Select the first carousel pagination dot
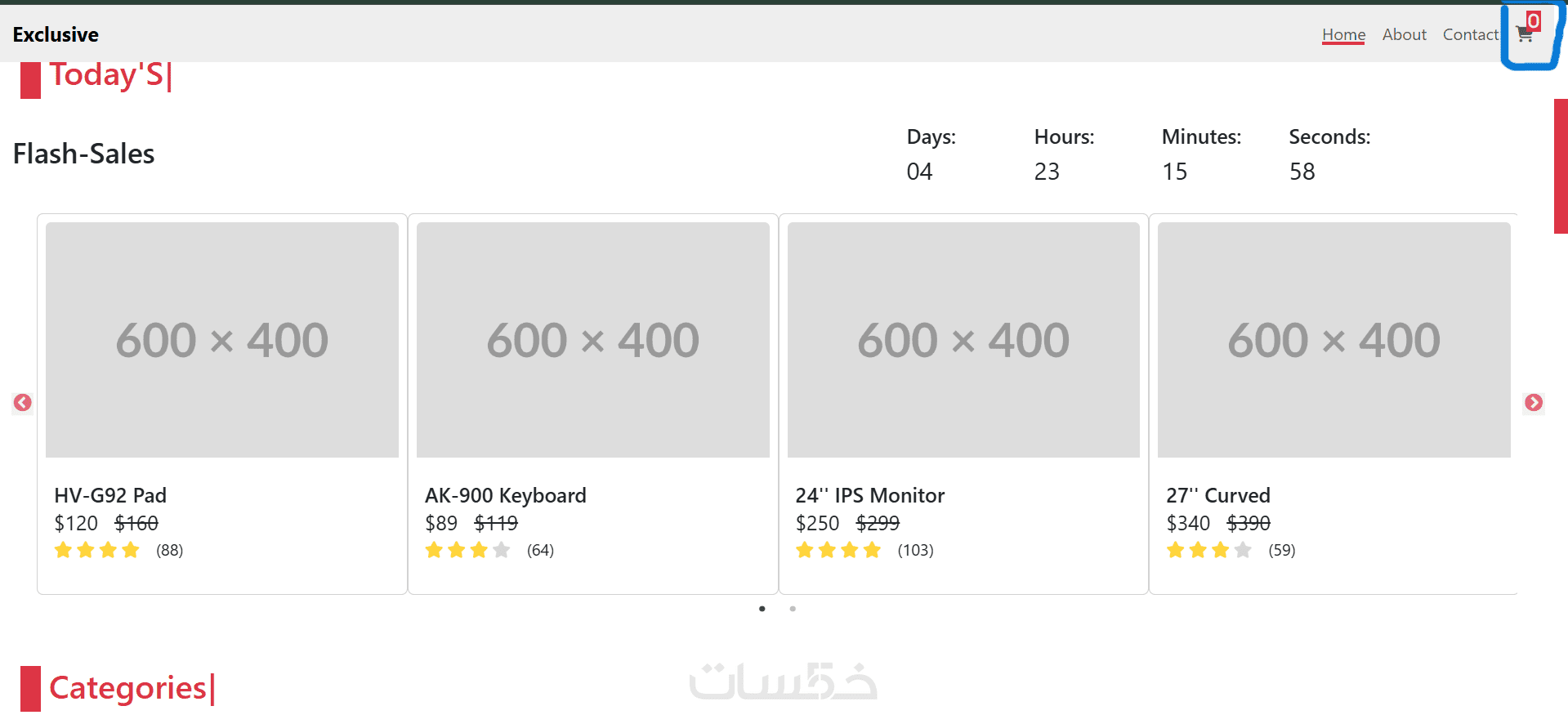1568x715 pixels. coord(762,609)
